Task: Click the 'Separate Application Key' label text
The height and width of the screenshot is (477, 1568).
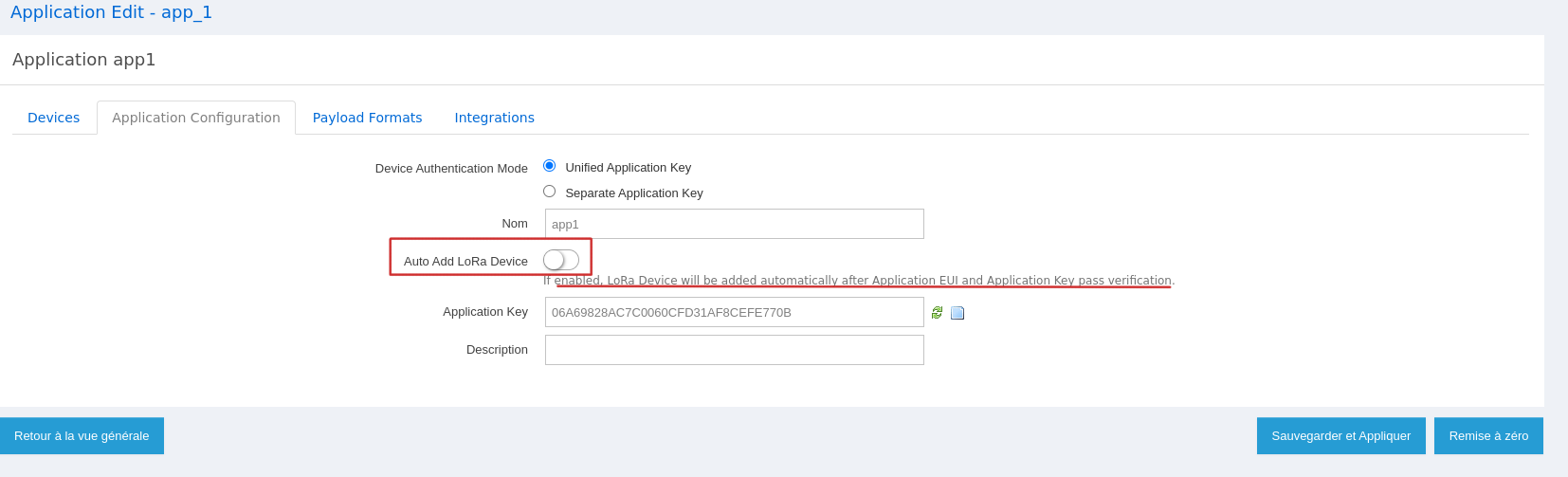Action: pos(633,193)
